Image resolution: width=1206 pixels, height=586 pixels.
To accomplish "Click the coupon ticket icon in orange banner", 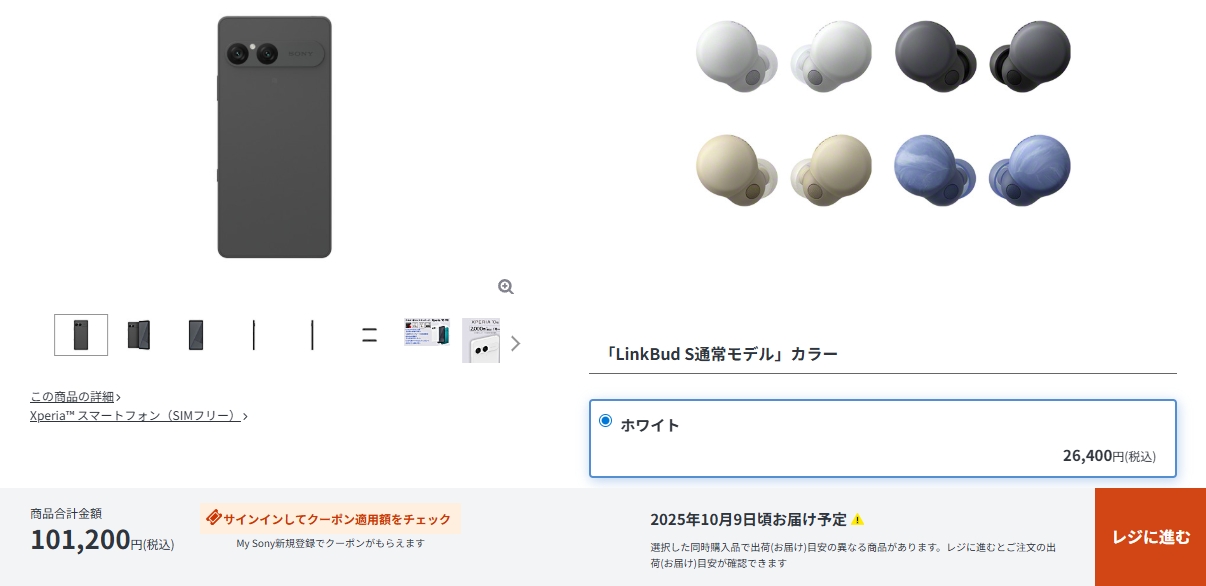I will point(213,518).
